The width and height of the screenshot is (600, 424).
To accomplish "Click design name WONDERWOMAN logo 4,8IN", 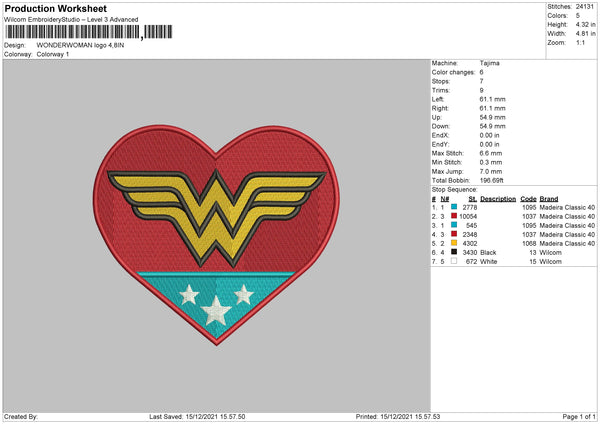I will coord(80,45).
